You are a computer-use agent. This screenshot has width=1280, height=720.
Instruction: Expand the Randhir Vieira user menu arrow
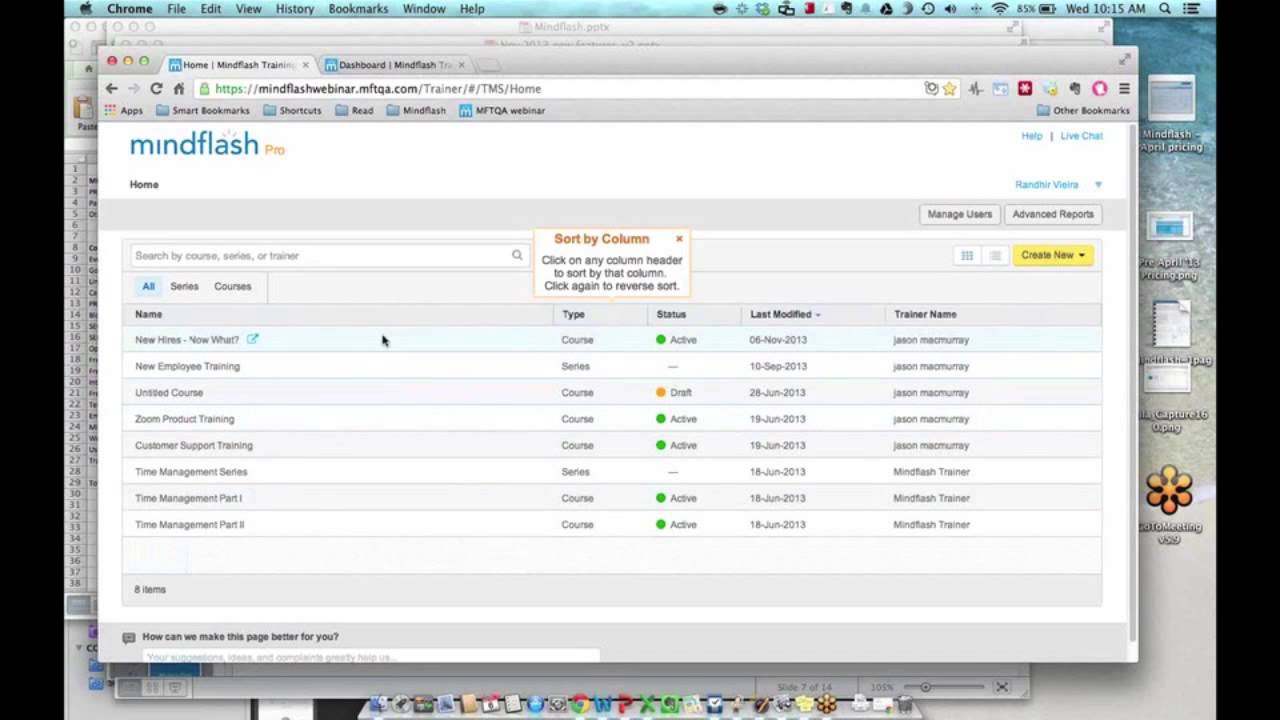point(1098,185)
